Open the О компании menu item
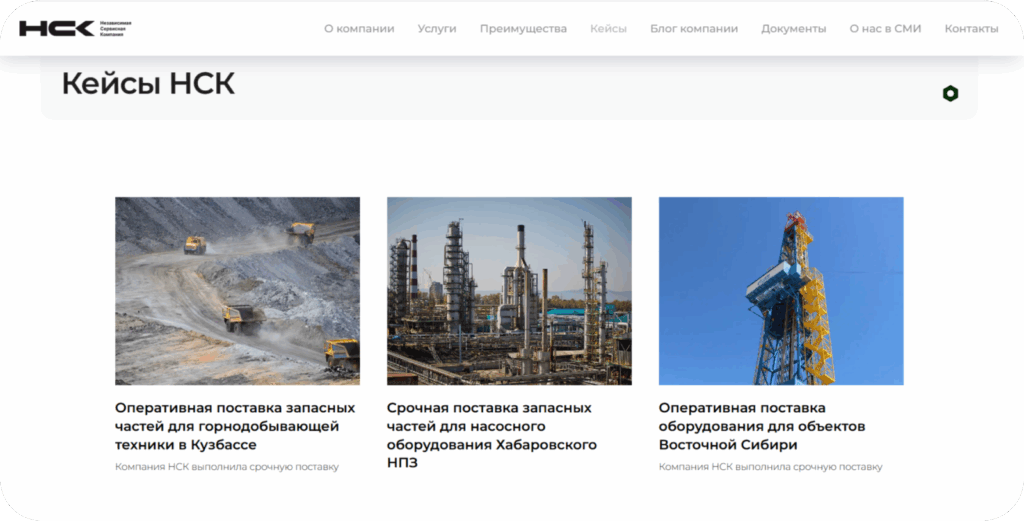 (359, 29)
